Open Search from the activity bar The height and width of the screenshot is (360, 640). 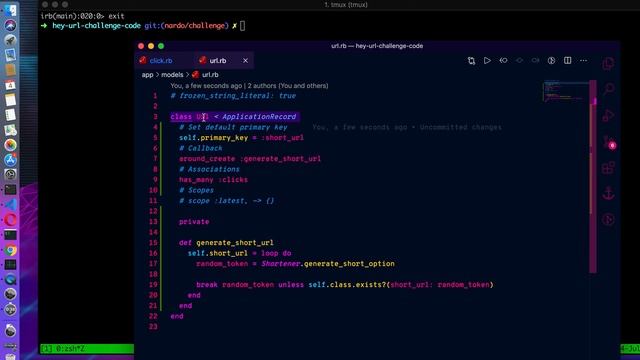pyautogui.click(x=608, y=89)
